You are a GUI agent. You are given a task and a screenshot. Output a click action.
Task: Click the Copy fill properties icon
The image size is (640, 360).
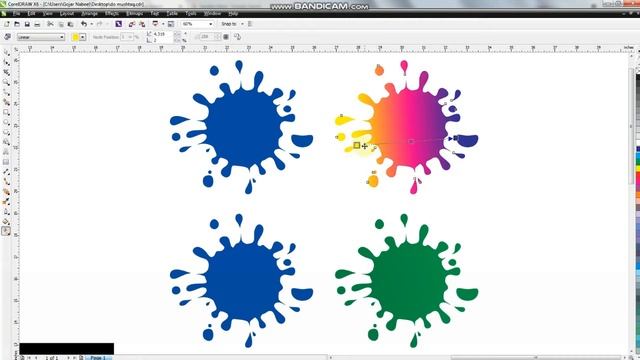[x=238, y=37]
